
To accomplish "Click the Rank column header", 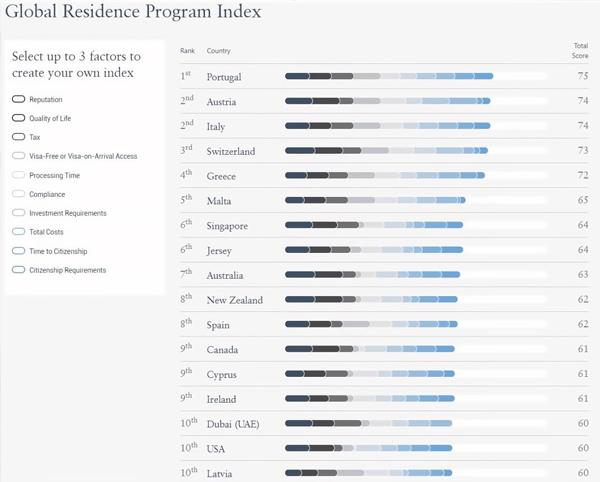I will 187,50.
